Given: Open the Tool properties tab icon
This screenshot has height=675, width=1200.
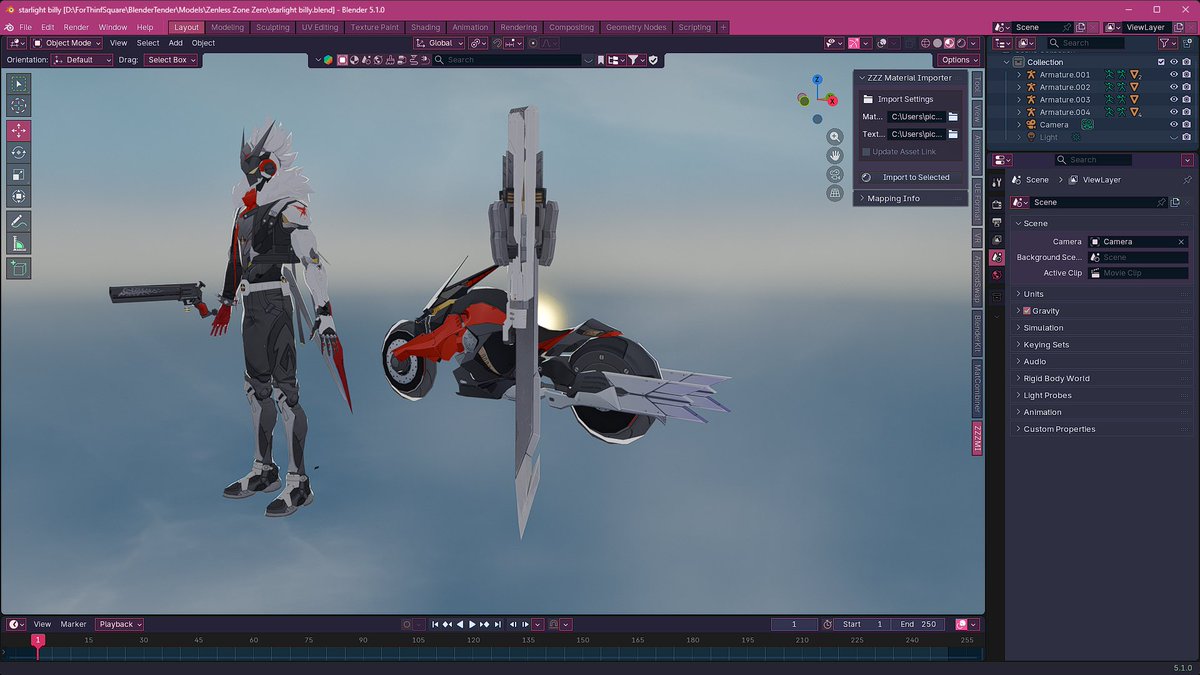Looking at the screenshot, I should pyautogui.click(x=997, y=181).
